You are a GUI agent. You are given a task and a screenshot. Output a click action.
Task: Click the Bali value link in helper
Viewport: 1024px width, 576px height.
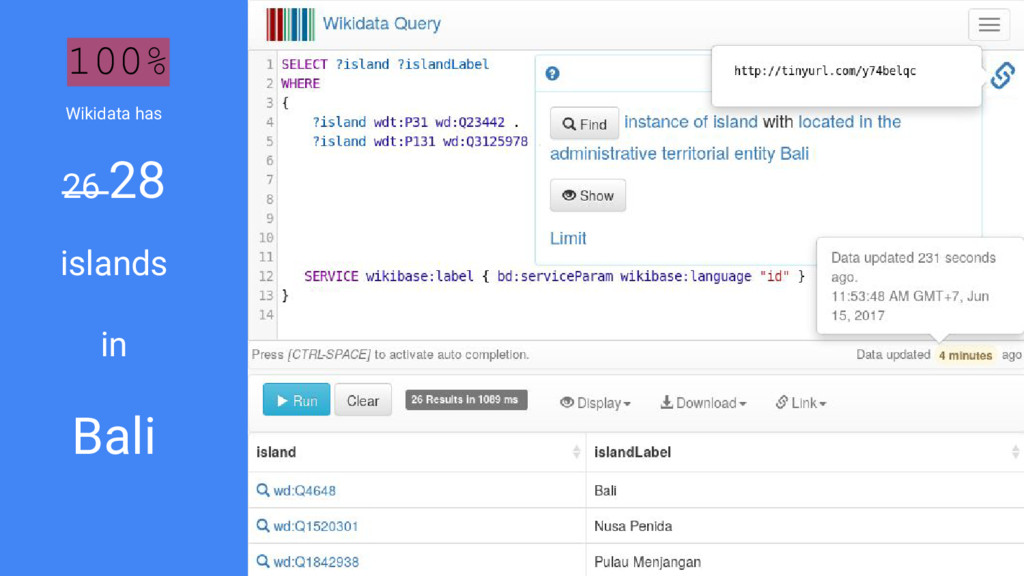point(795,153)
